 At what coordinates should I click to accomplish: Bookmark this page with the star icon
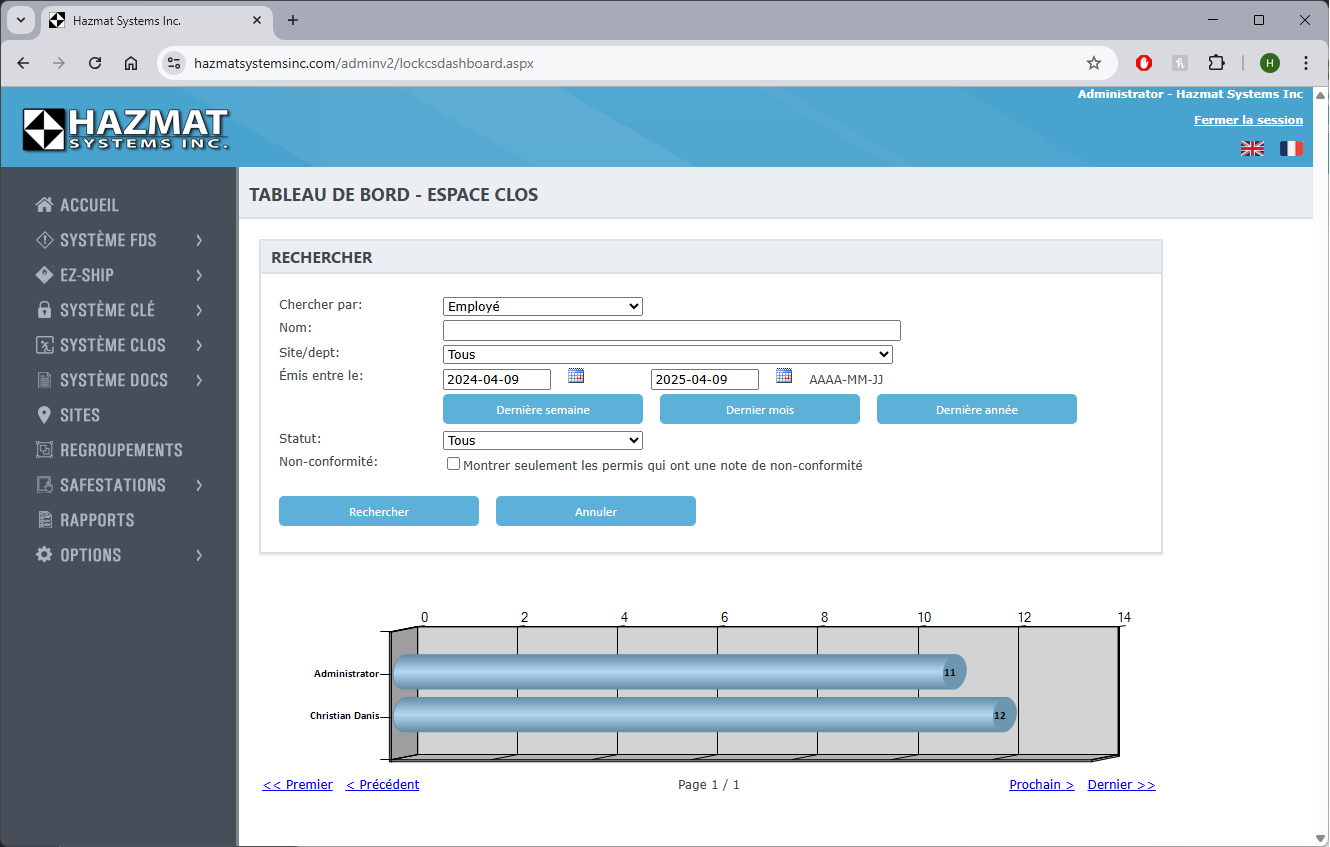coord(1094,63)
